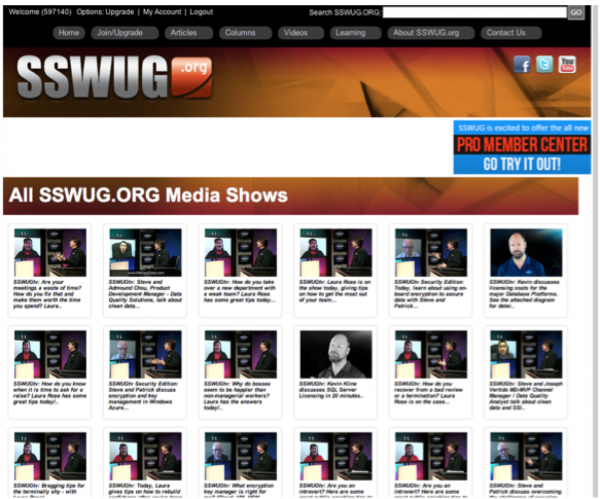Open the Join/Upgrade menu
Image resolution: width=600 pixels, height=499 pixels.
click(x=125, y=33)
